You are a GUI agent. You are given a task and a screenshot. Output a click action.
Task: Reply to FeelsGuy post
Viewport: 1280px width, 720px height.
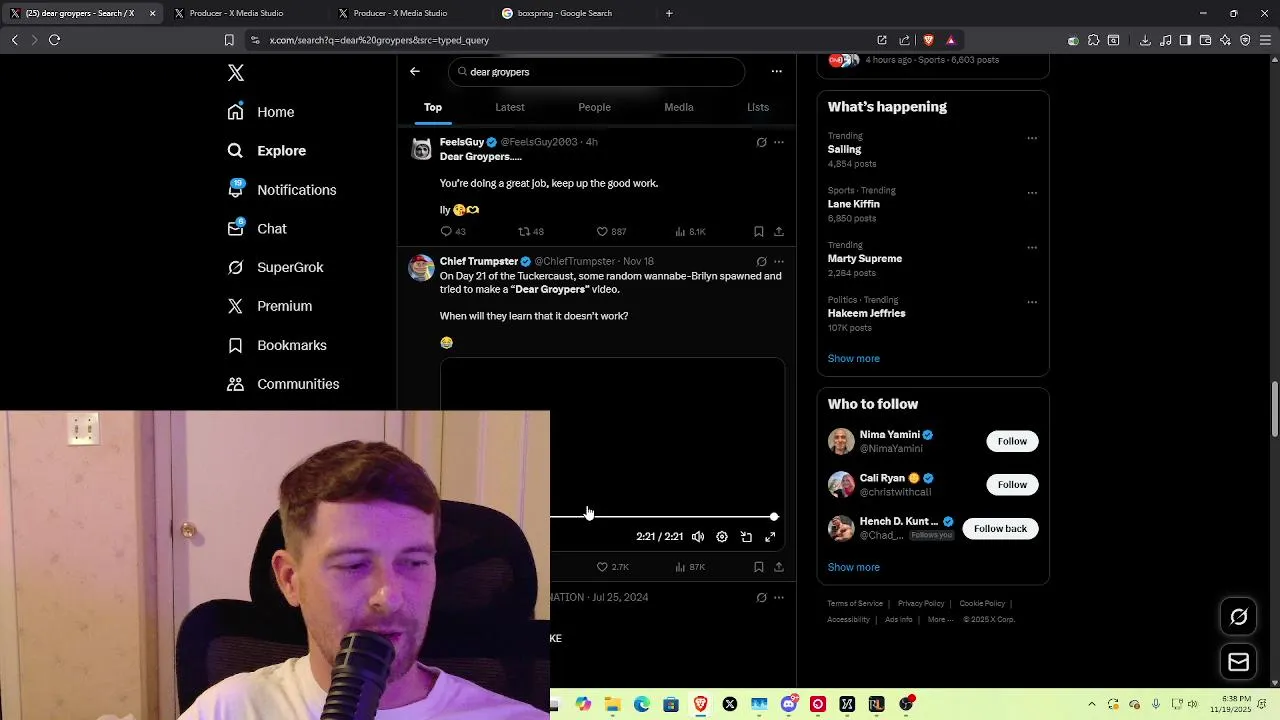(453, 231)
